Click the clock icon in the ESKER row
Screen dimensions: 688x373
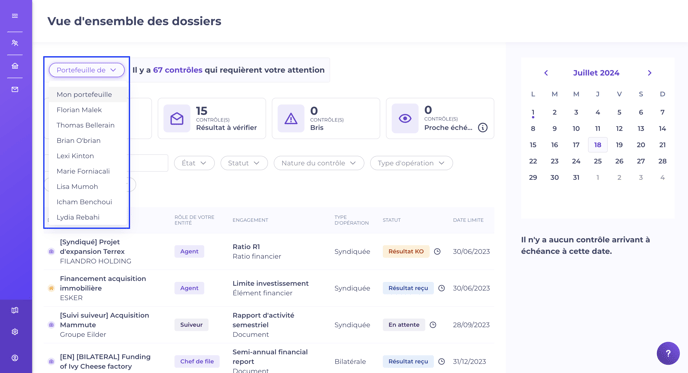pyautogui.click(x=441, y=288)
